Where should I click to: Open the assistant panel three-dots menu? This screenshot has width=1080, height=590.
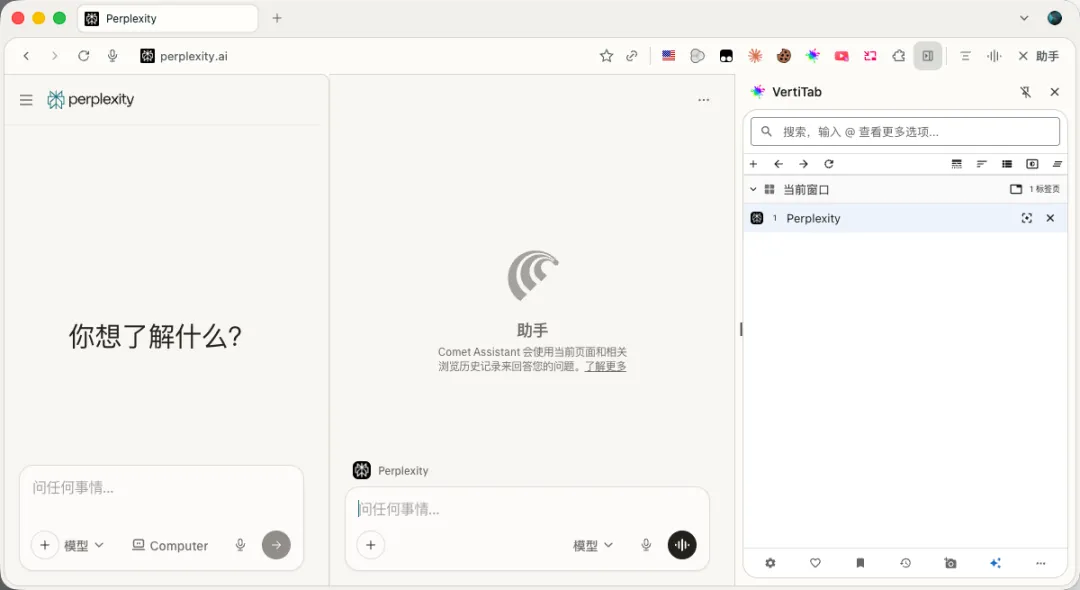pos(703,100)
